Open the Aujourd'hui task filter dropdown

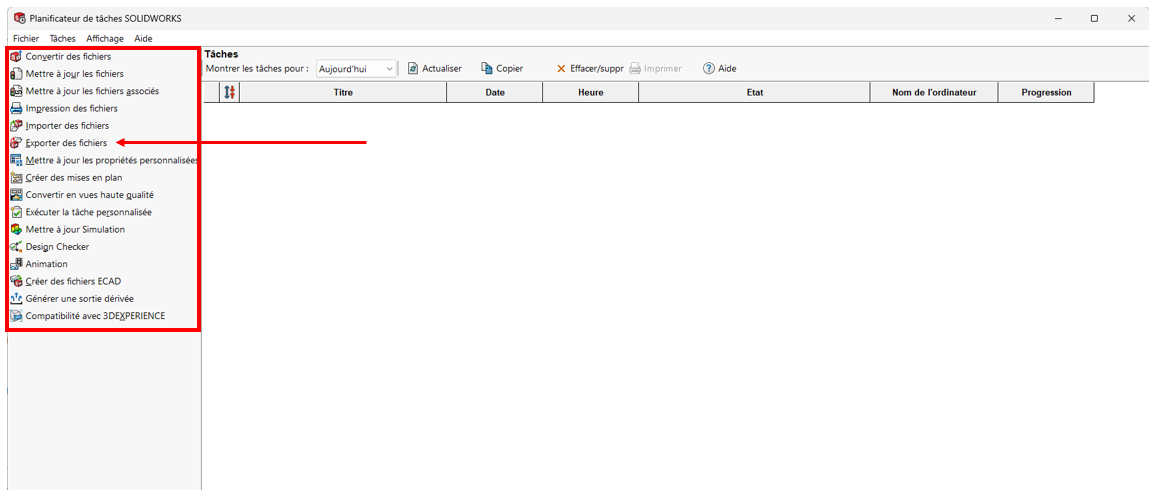[x=356, y=69]
